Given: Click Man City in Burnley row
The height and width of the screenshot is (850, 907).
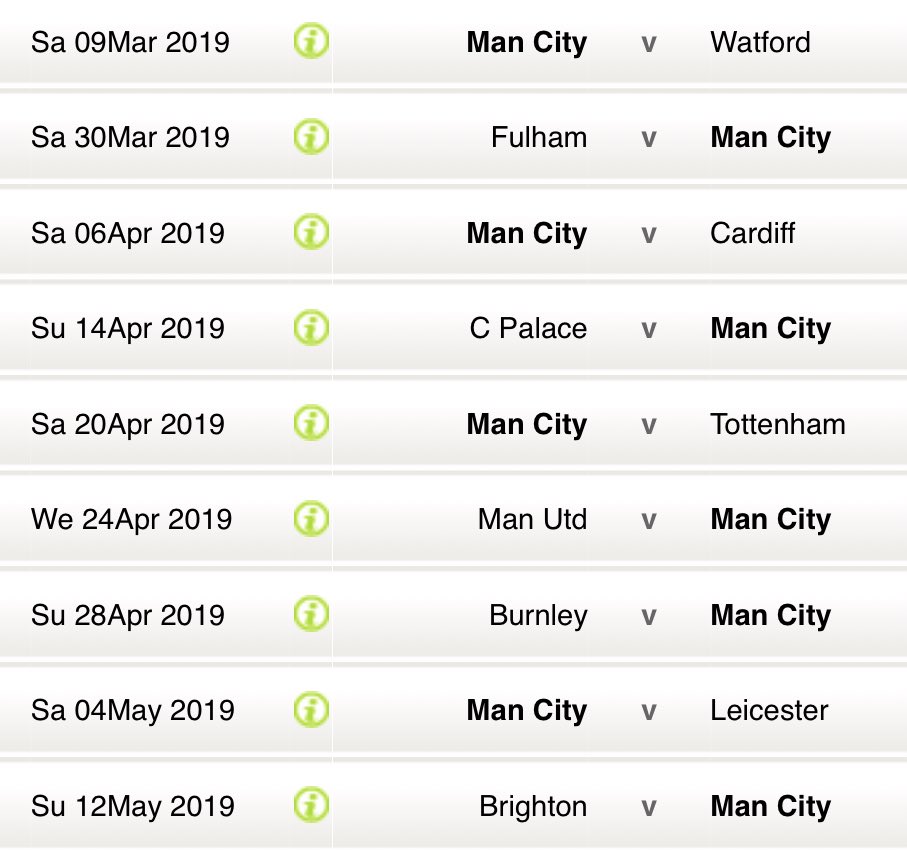Looking at the screenshot, I should coord(770,615).
